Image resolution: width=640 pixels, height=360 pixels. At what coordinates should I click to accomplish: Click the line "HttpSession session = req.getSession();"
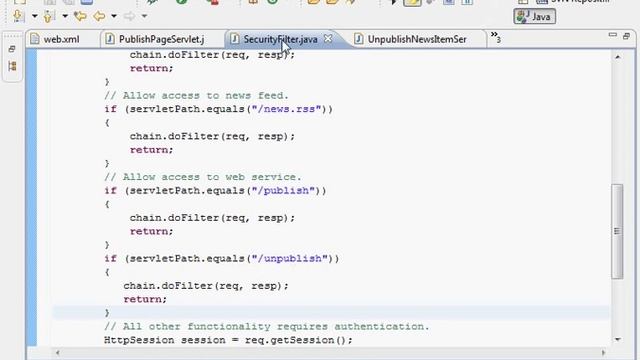(x=228, y=340)
